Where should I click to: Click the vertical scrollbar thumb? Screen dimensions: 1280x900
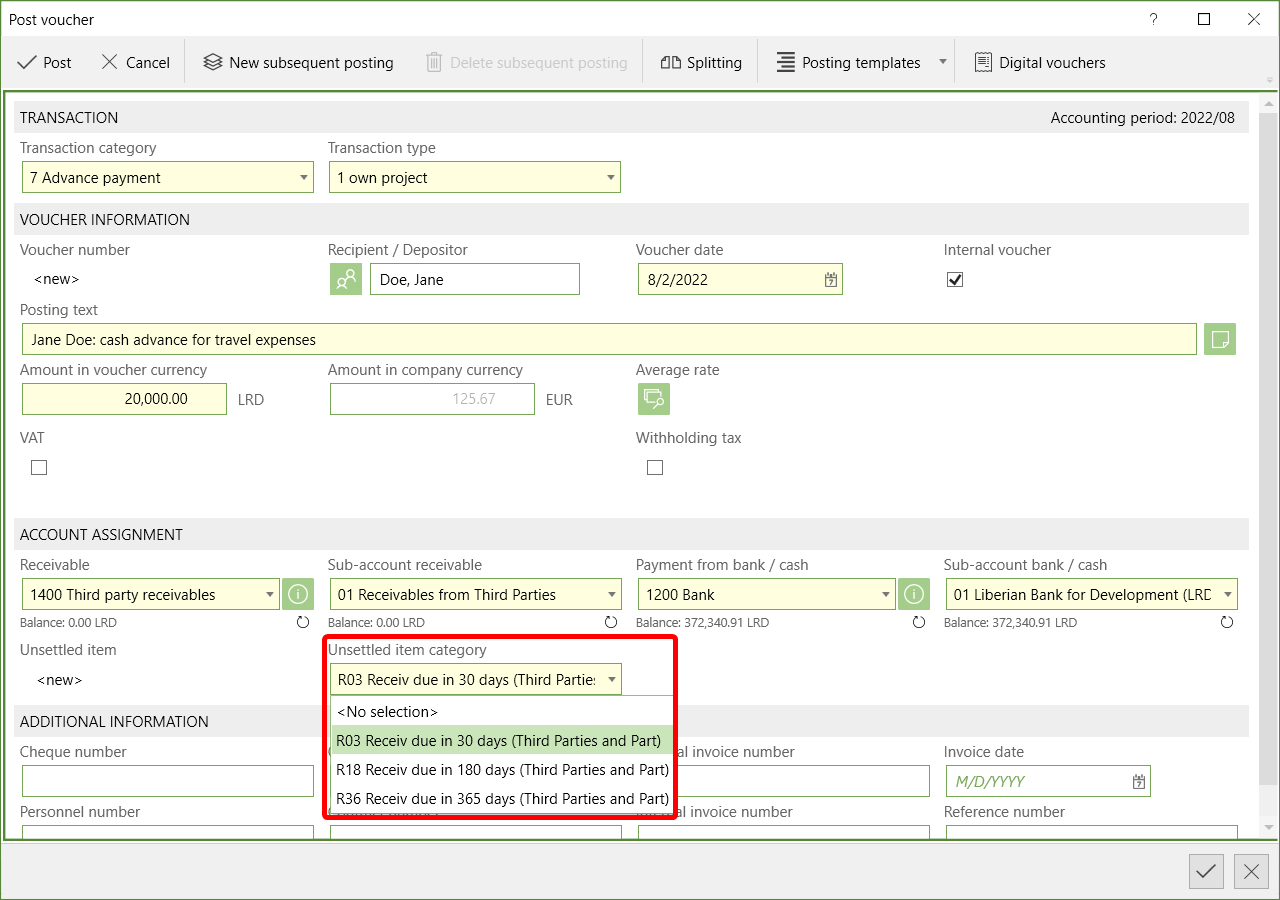tap(1267, 448)
